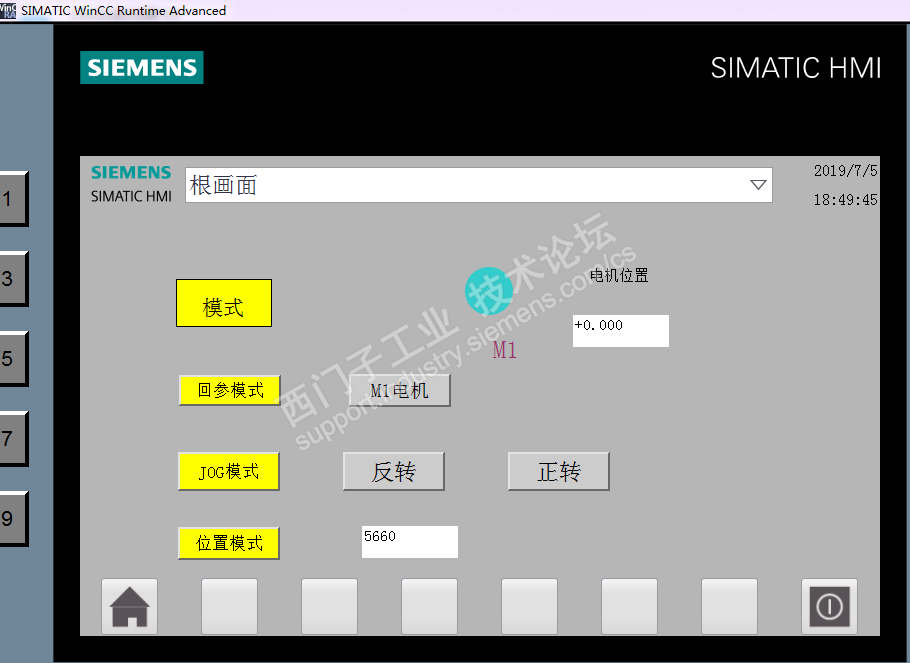Select 回参模式 homing mode
Screen dimensions: 910x663
coord(230,390)
